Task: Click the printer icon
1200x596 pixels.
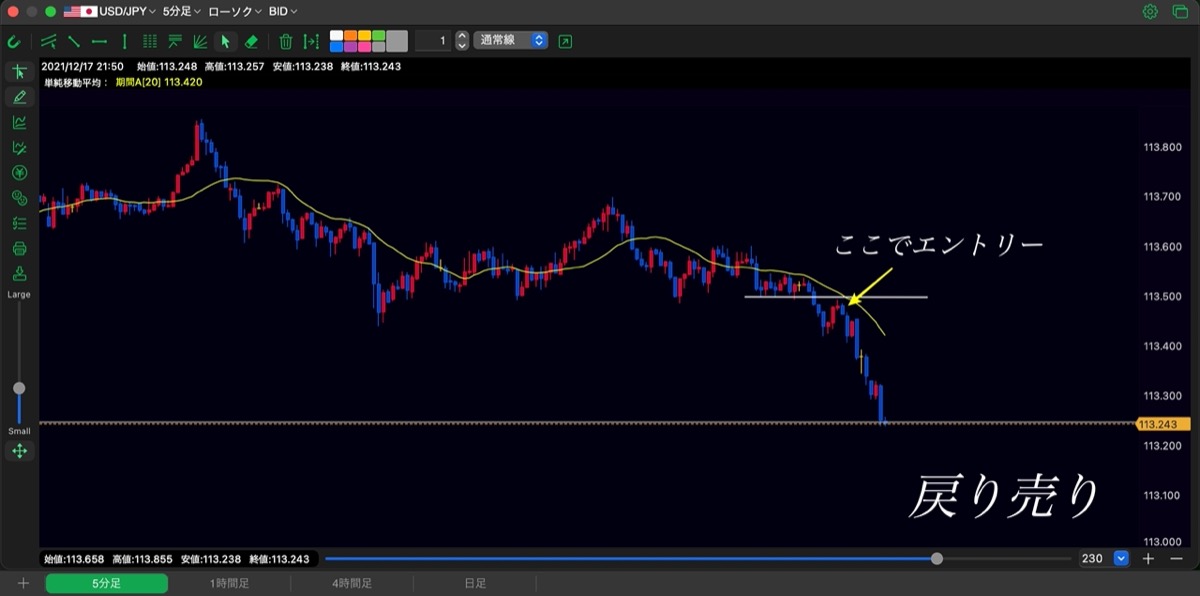Action: (19, 248)
